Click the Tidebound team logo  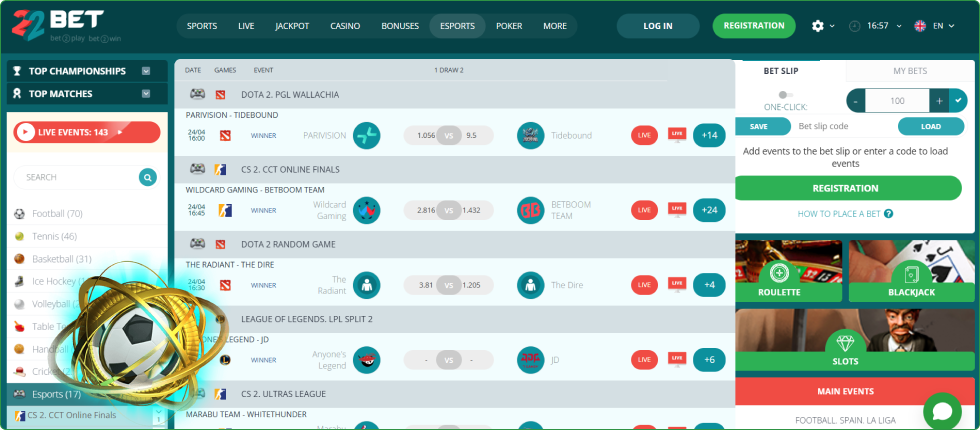pos(531,136)
